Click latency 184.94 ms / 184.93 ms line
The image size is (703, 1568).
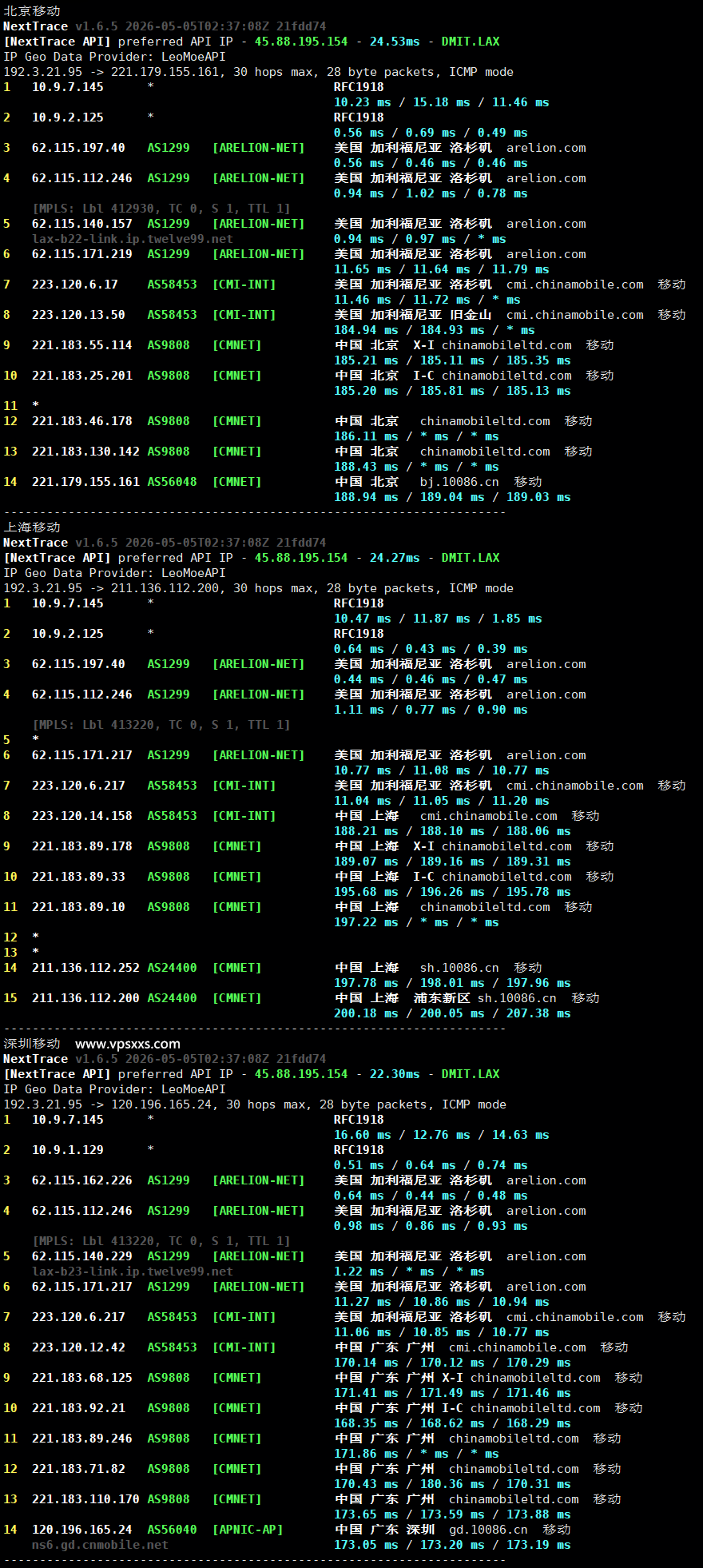435,330
